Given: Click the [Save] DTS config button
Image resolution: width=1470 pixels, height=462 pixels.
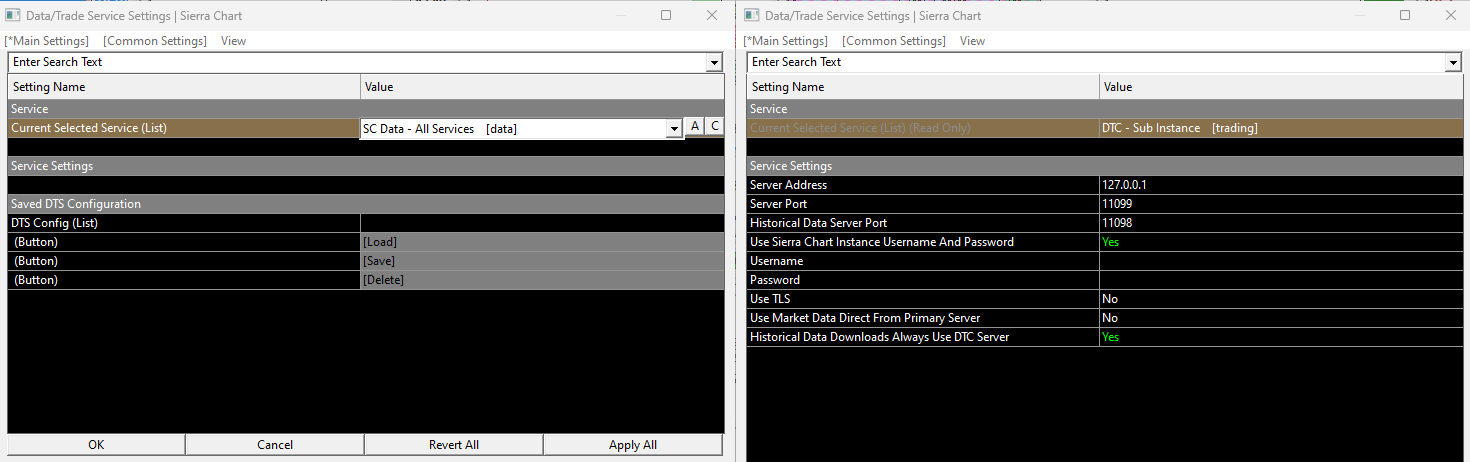Looking at the screenshot, I should (542, 261).
